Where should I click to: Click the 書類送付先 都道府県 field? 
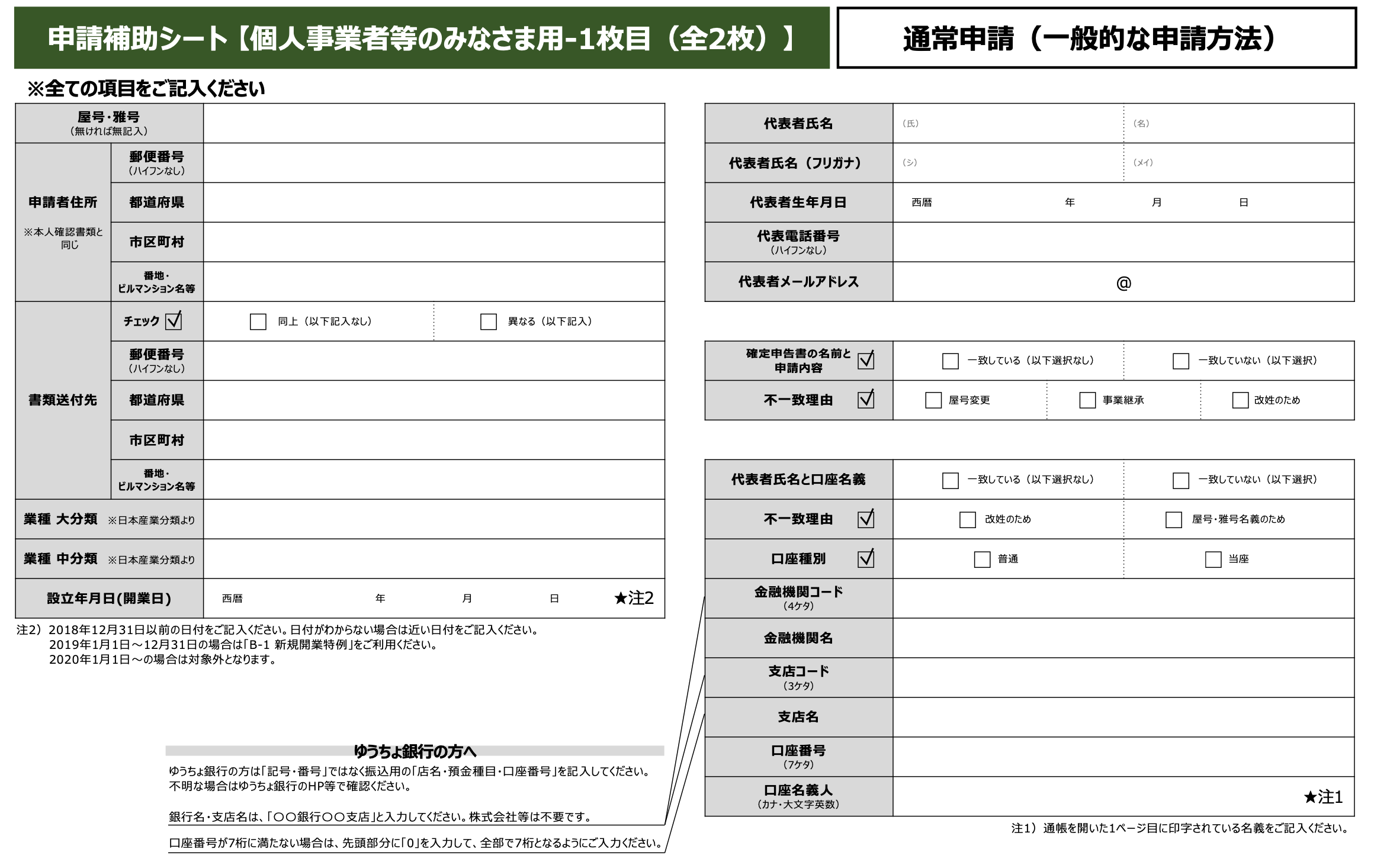pyautogui.click(x=434, y=400)
